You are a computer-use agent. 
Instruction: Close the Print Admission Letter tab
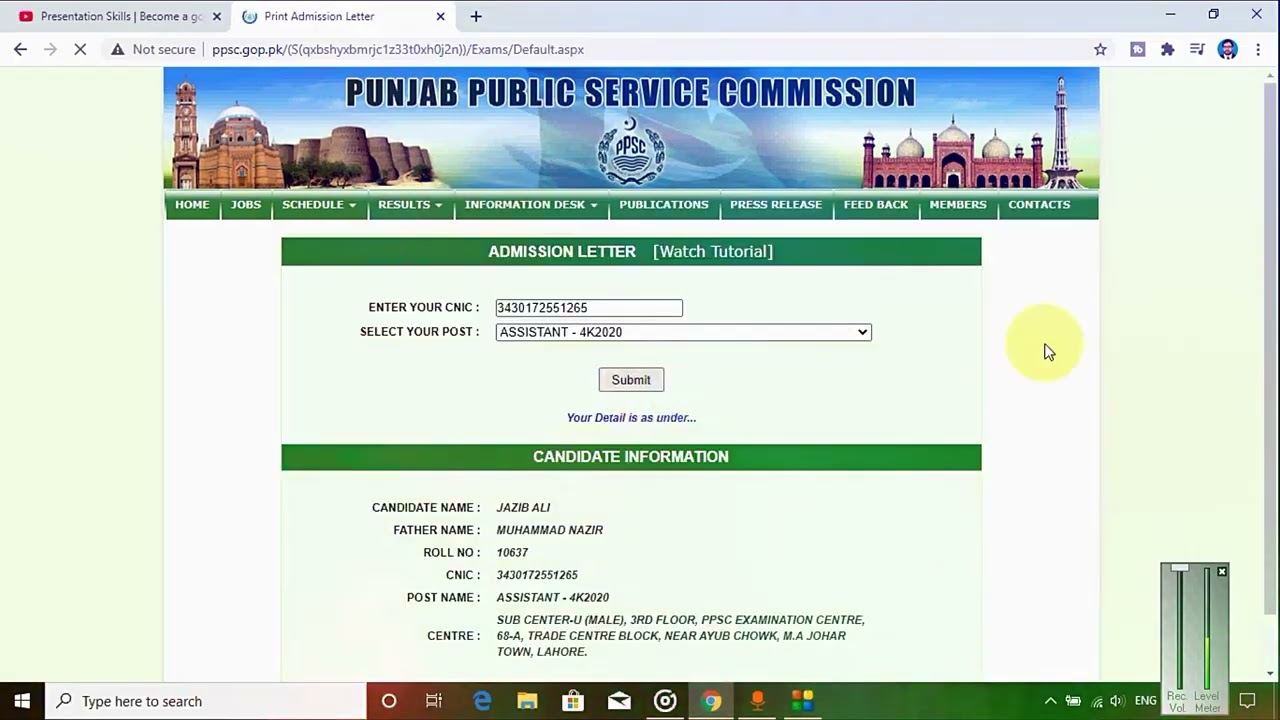pos(440,16)
